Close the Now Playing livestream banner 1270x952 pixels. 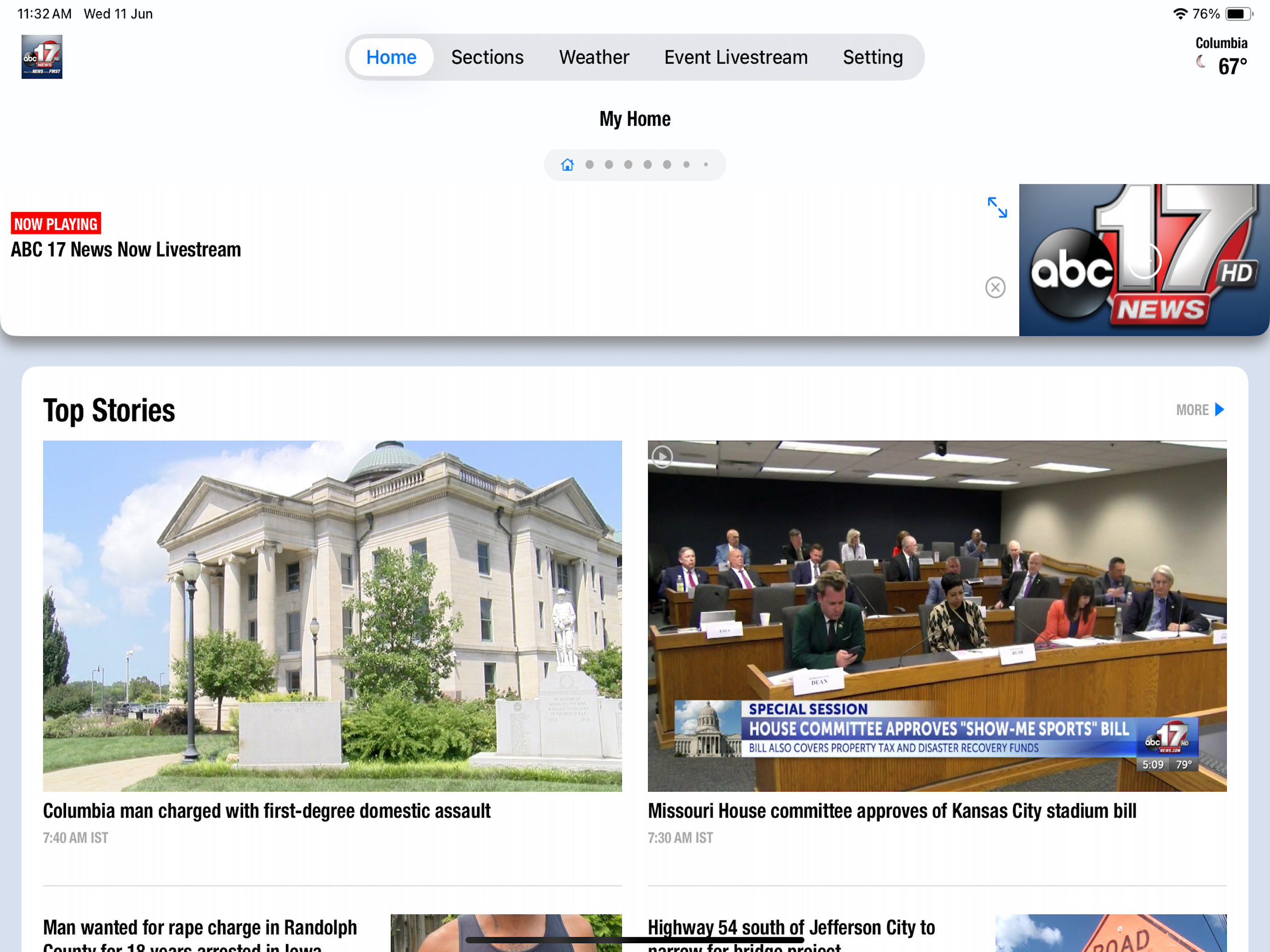[995, 287]
